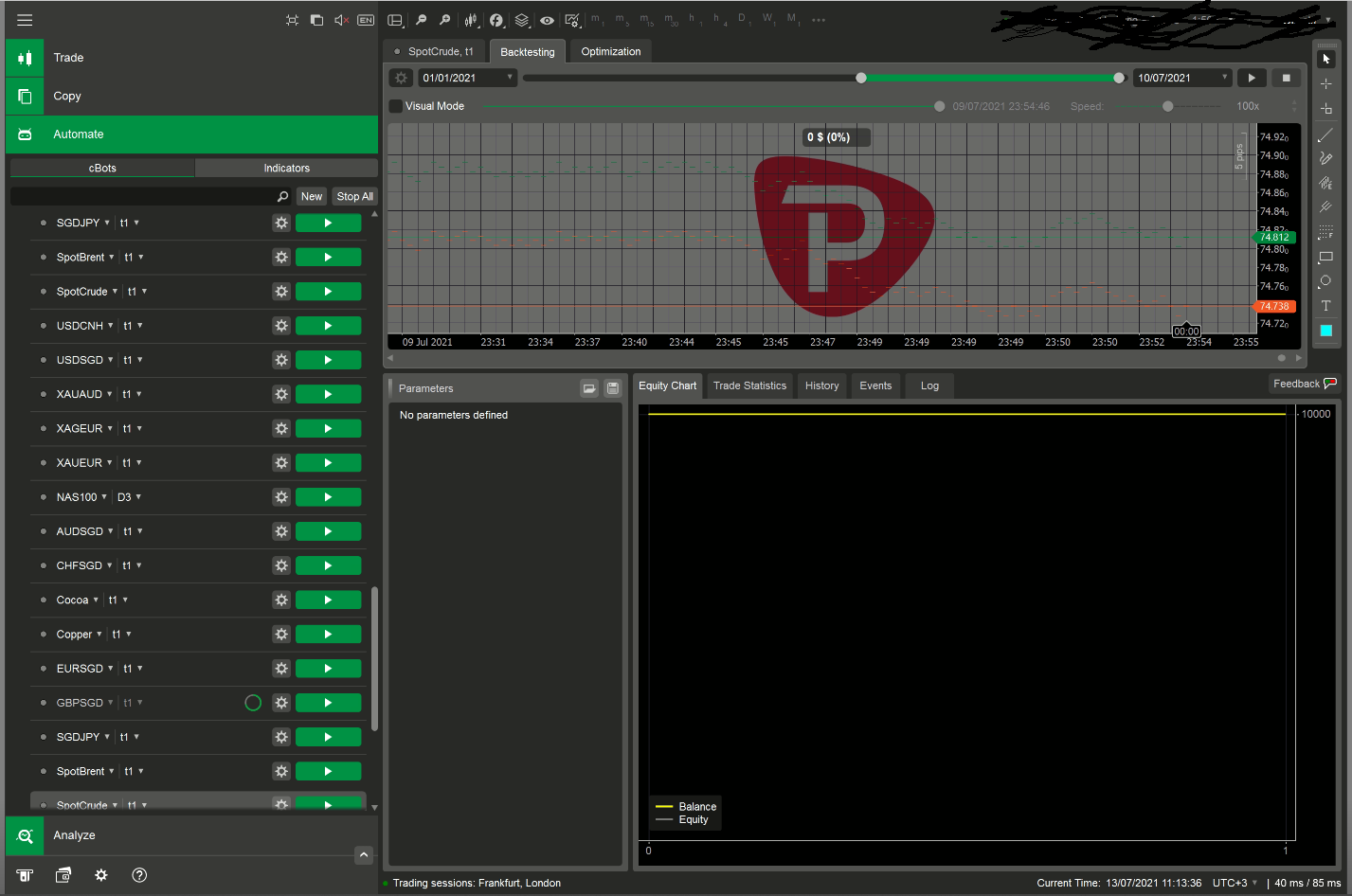The height and width of the screenshot is (896, 1352).
Task: Open the Trade Statistics tab
Action: (749, 385)
